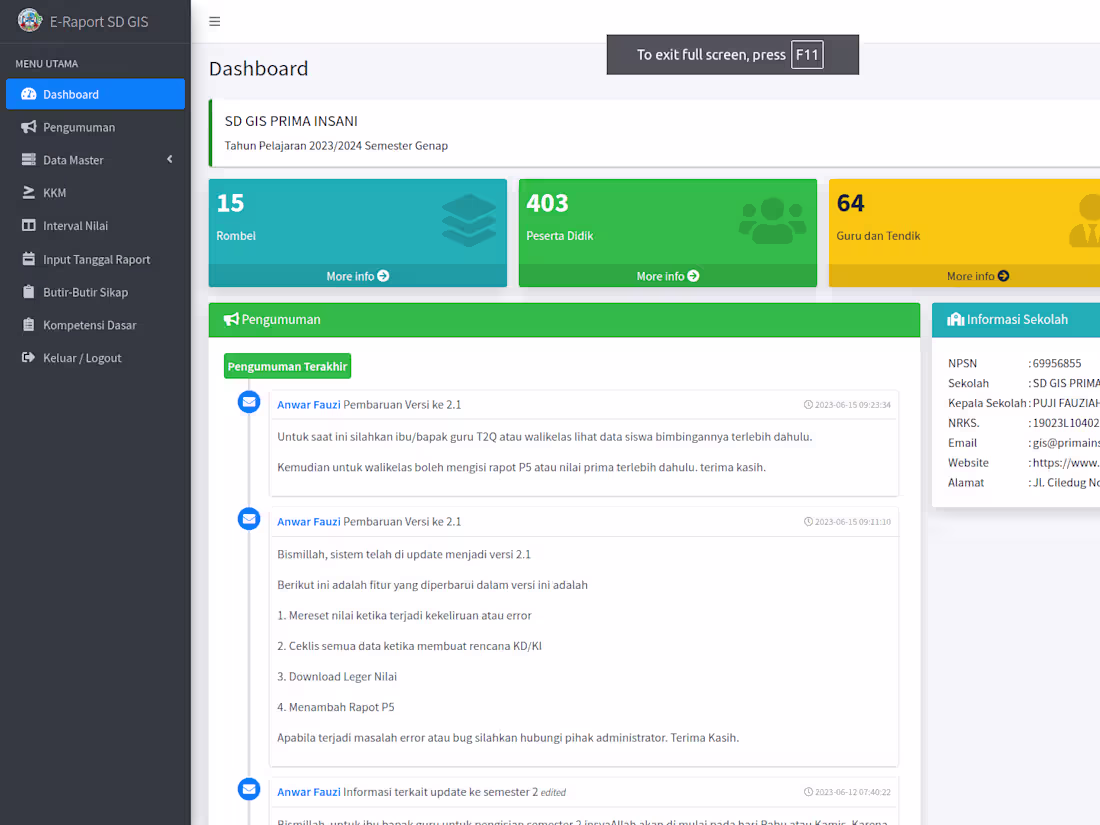Click the Input Tanggal Raport calendar icon
The height and width of the screenshot is (825, 1100).
tap(29, 259)
